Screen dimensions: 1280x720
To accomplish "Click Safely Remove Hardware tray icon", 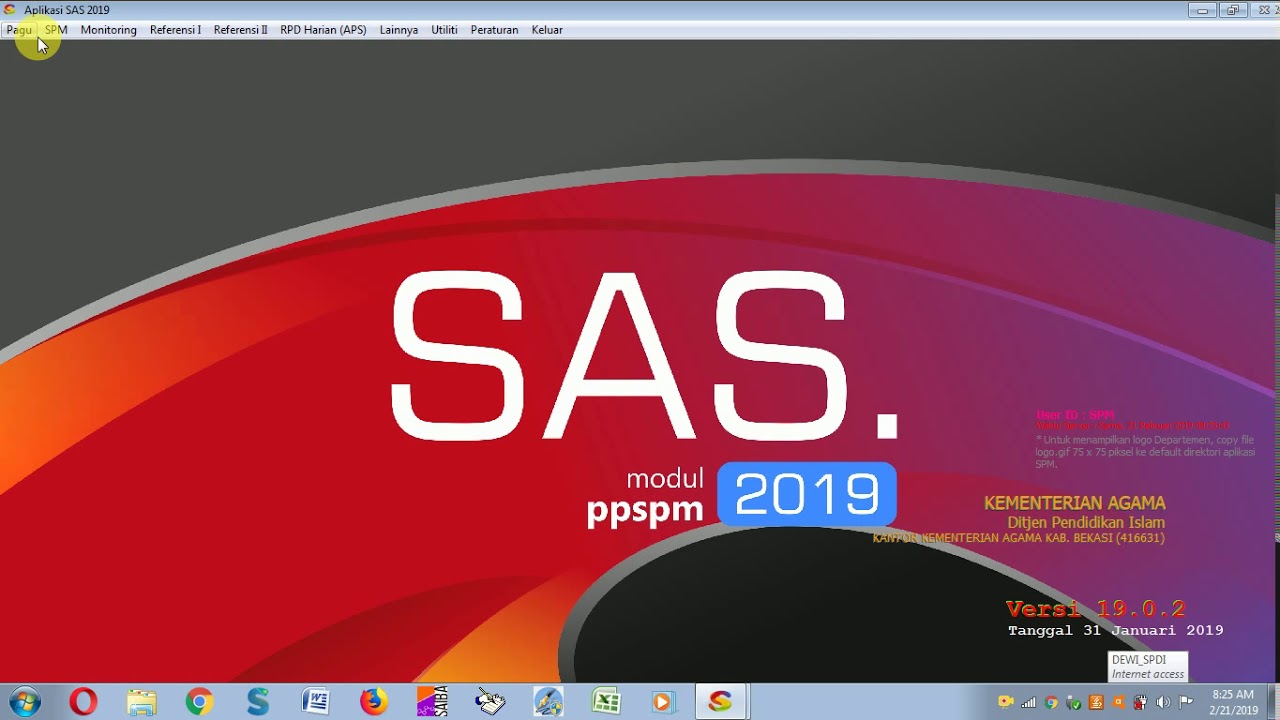I will tap(1073, 702).
